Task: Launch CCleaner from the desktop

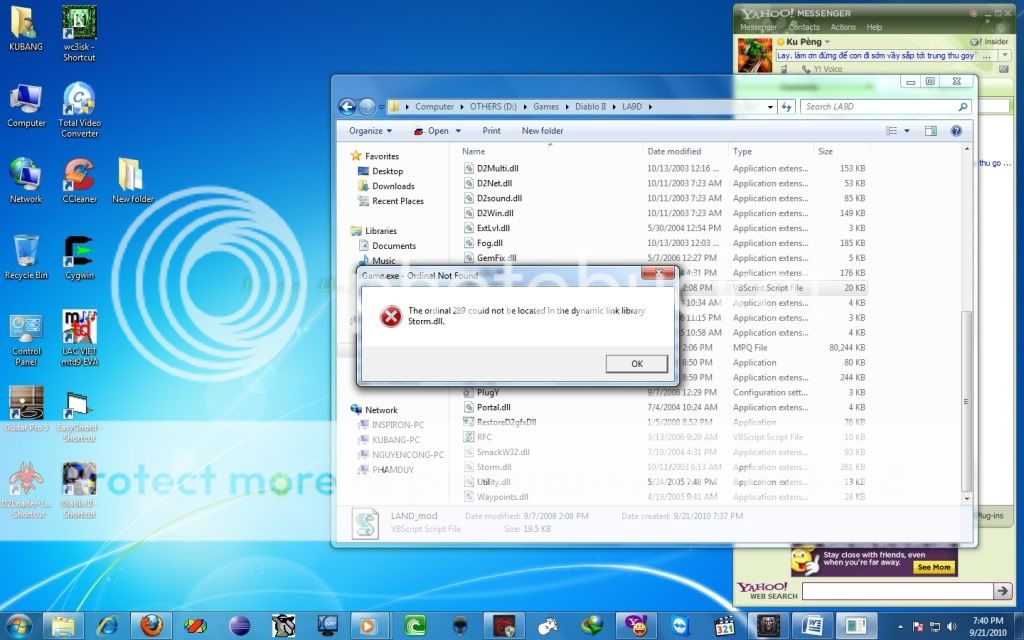Action: click(x=79, y=181)
